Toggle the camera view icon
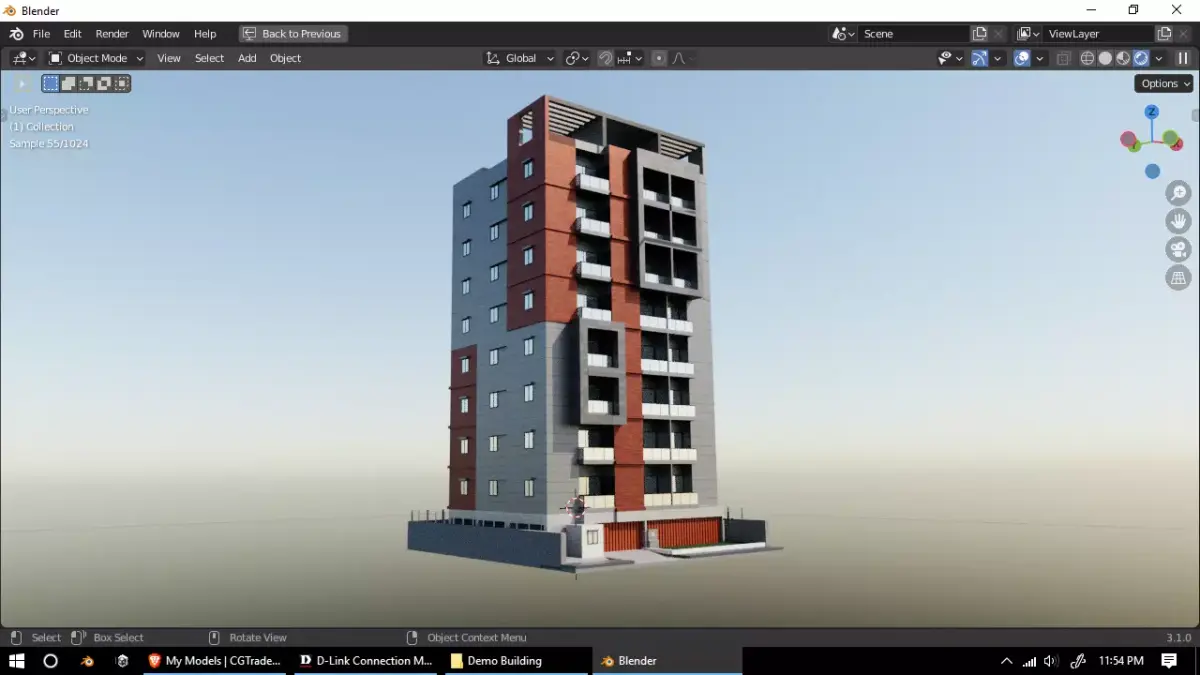This screenshot has height=675, width=1200. [1178, 249]
